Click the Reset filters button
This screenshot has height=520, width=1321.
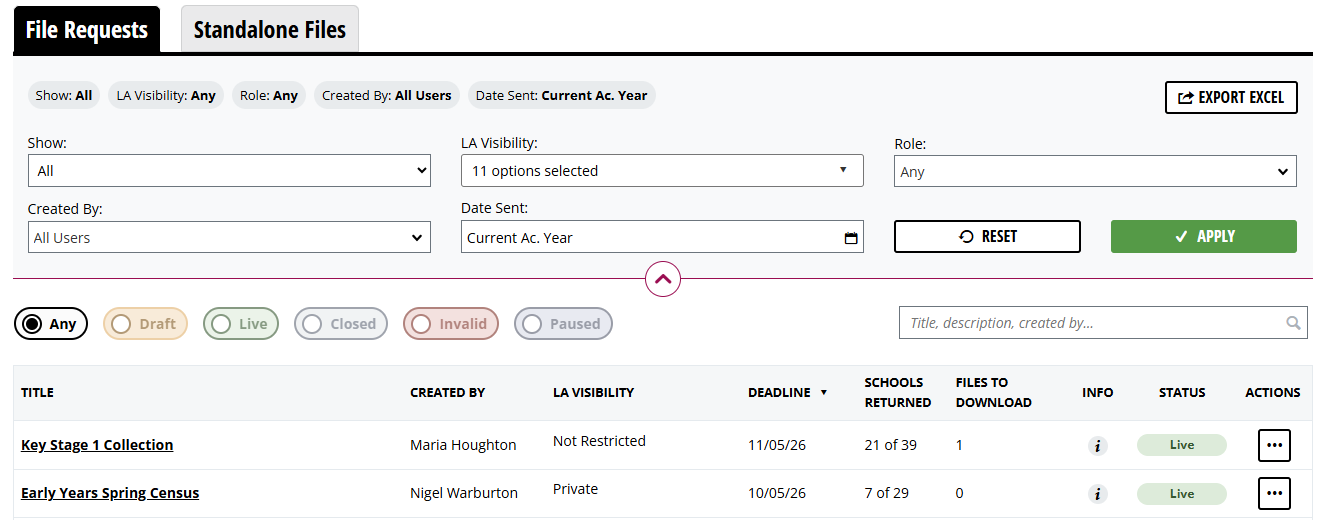click(987, 236)
